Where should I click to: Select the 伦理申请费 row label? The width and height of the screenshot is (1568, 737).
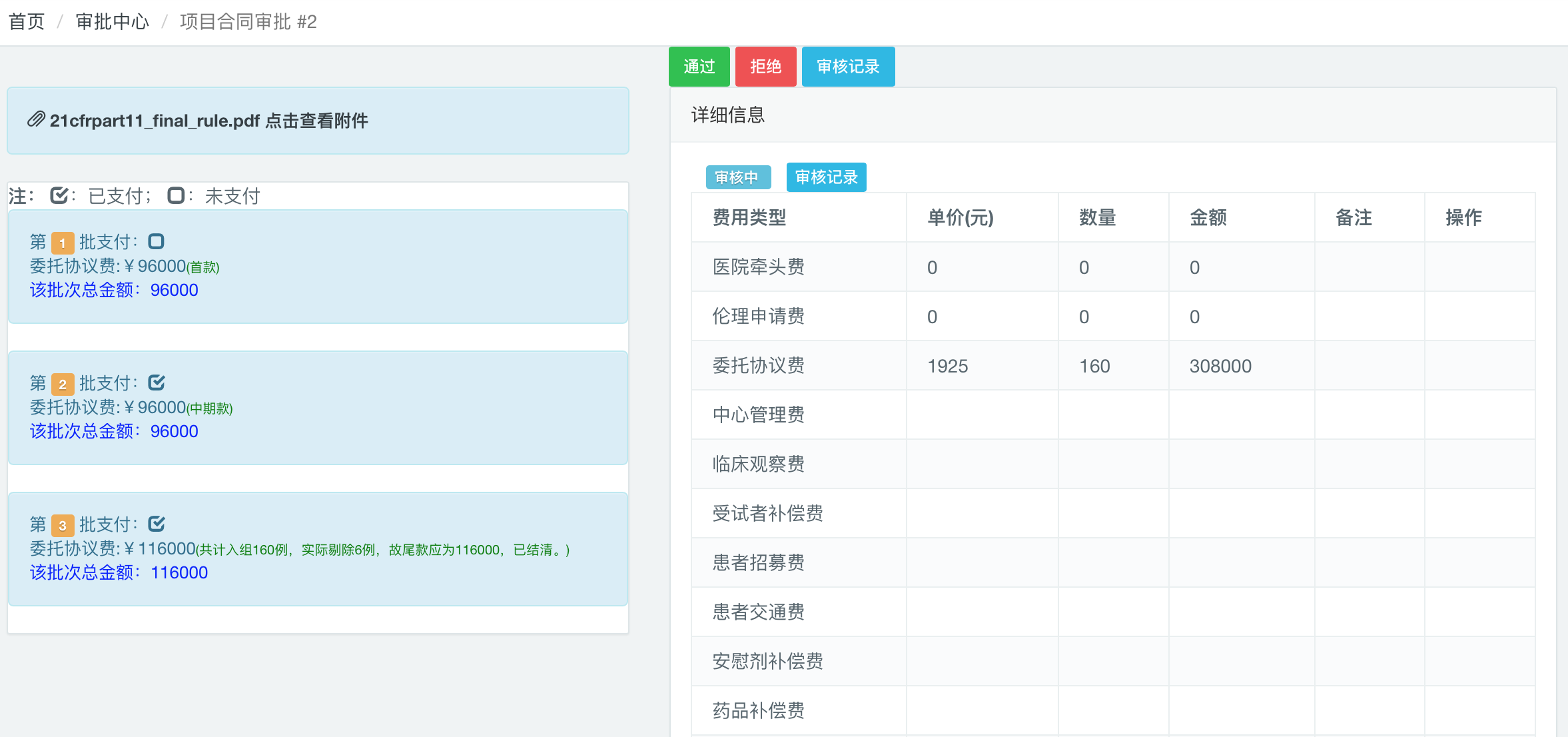tap(758, 316)
